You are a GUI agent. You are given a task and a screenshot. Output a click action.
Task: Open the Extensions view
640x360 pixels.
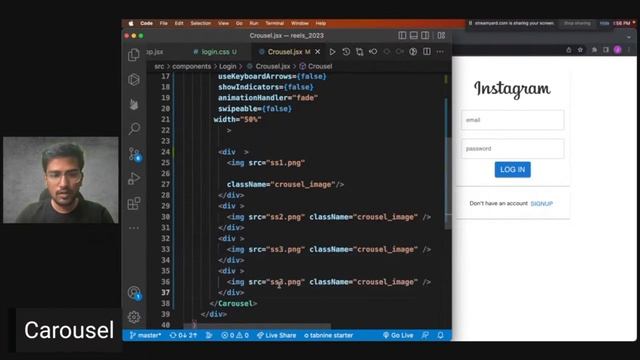point(134,203)
